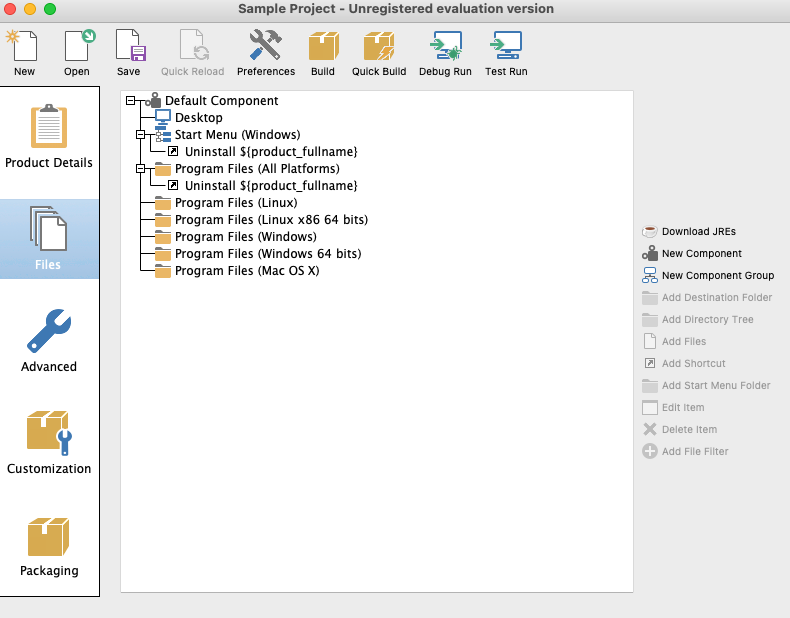Collapse the Default Component tree node

point(131,101)
